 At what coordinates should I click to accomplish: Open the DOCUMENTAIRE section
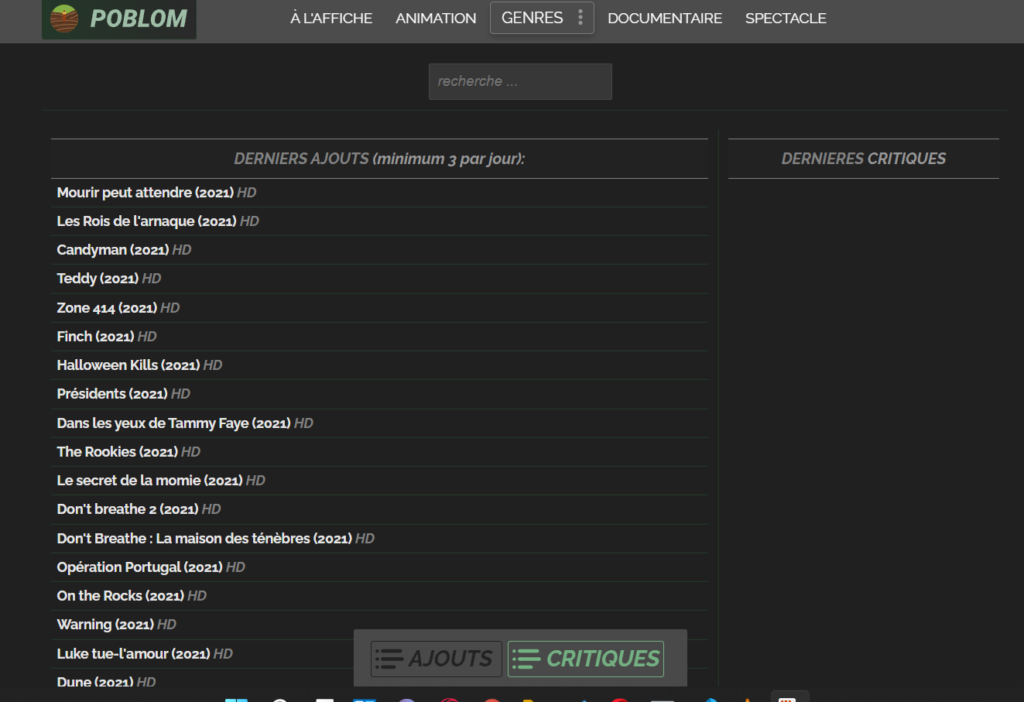(x=665, y=18)
